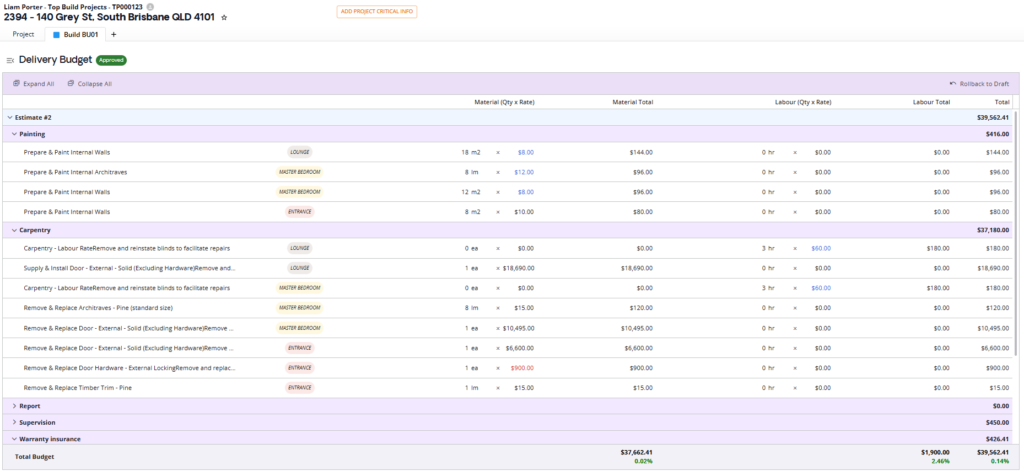
Task: Click the info icon next to TP000123
Action: tap(150, 6)
